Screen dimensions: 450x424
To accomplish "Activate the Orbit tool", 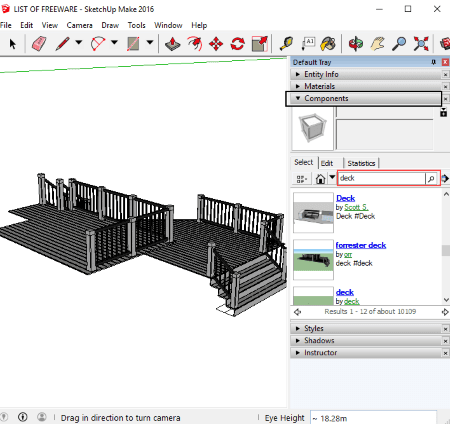I will [x=356, y=44].
